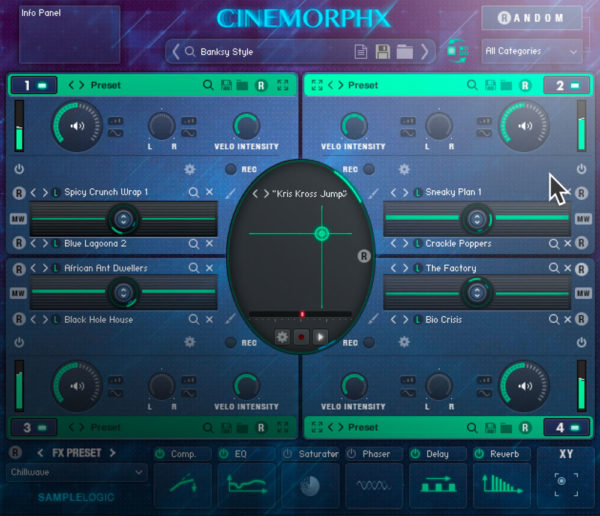Select core 3 tab
600x516 pixels.
click(34, 427)
